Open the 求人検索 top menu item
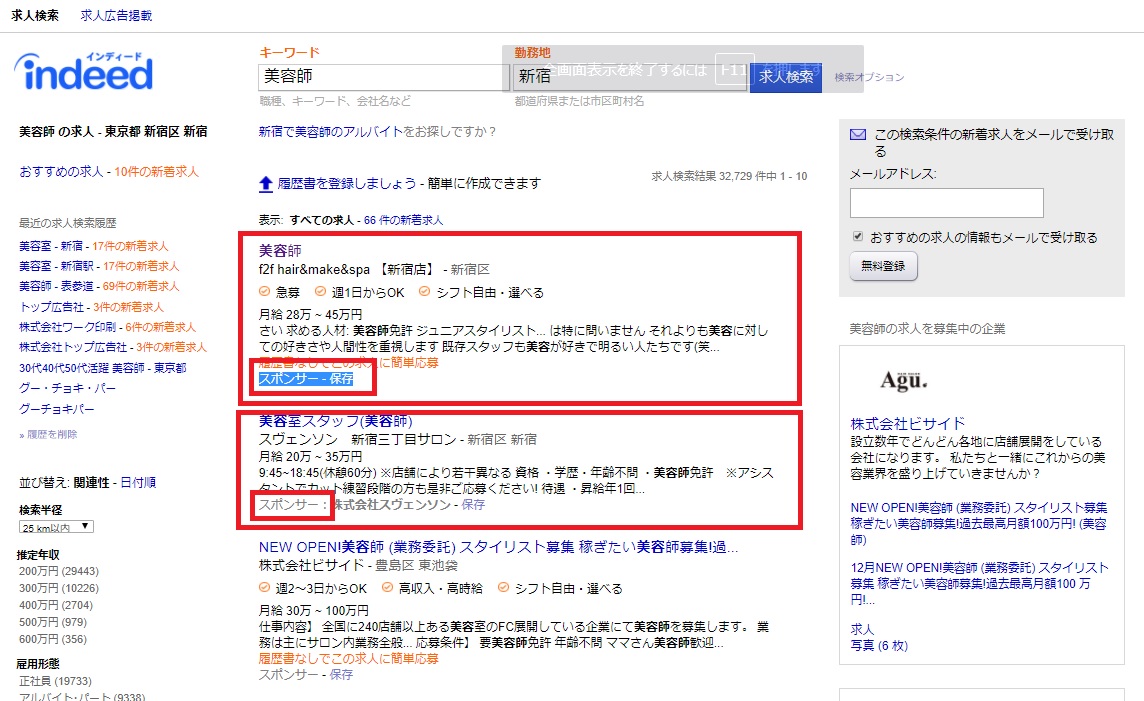Image resolution: width=1144 pixels, height=701 pixels. pyautogui.click(x=35, y=15)
